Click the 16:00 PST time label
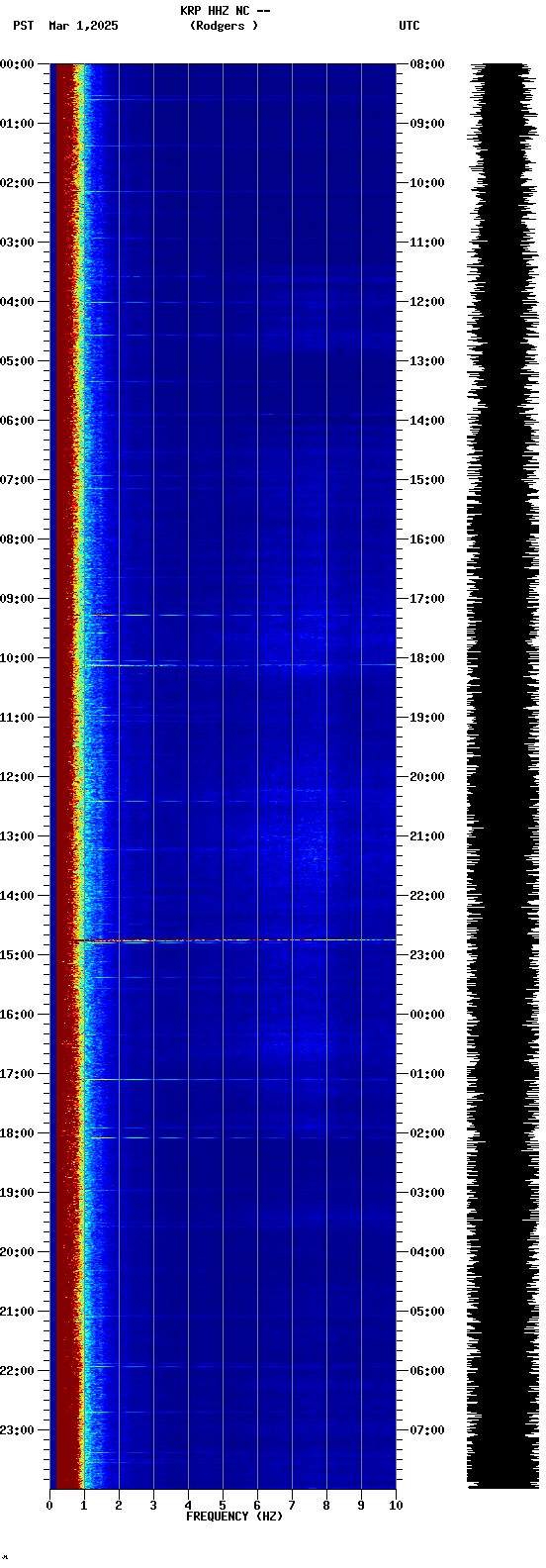Screen dimensions: 546x1568 pos(18,1015)
